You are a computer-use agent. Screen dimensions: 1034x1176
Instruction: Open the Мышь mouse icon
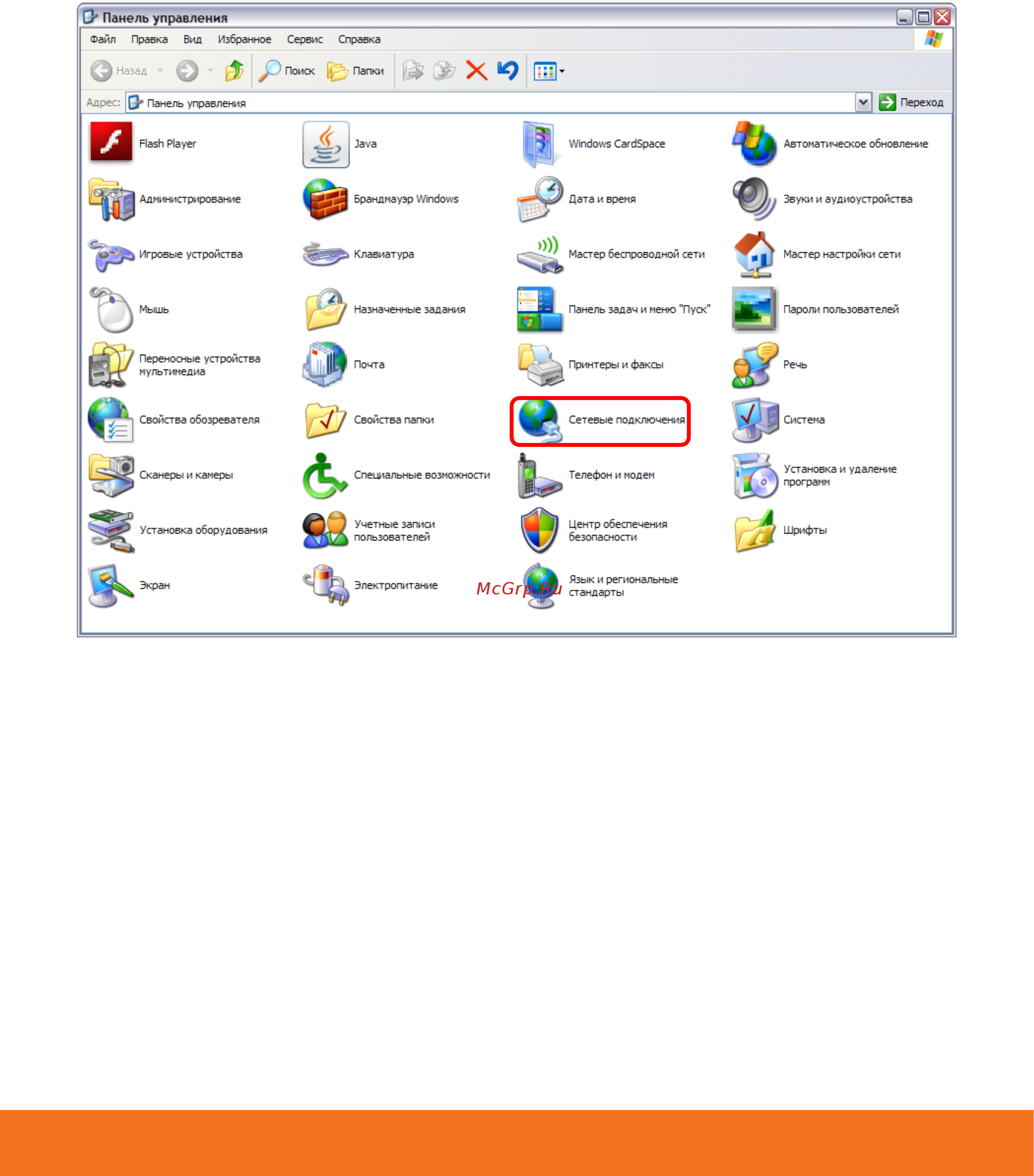point(112,310)
